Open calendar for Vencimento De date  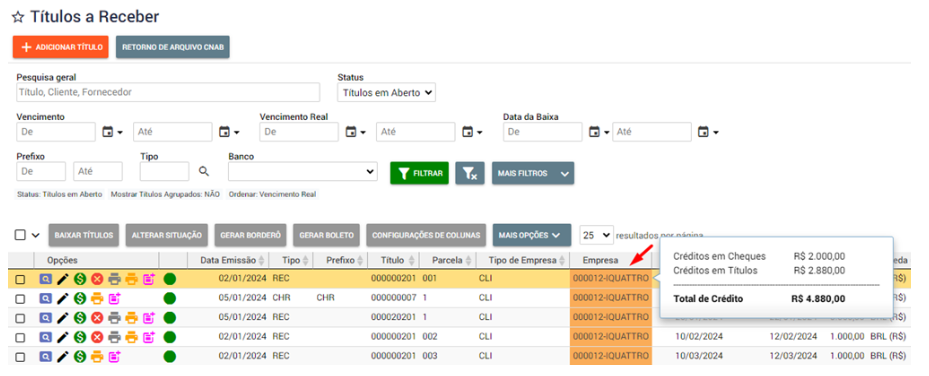(x=112, y=132)
